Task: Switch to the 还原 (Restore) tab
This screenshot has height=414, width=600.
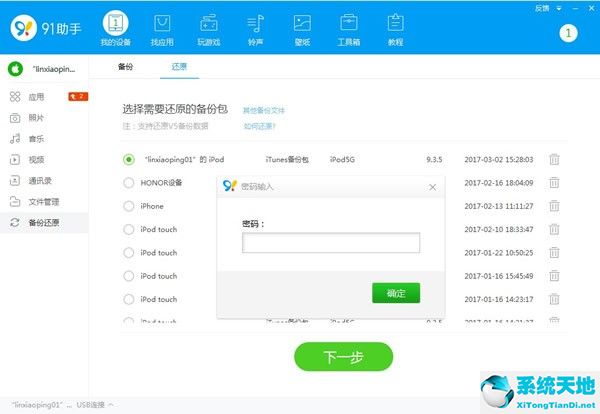Action: tap(179, 67)
